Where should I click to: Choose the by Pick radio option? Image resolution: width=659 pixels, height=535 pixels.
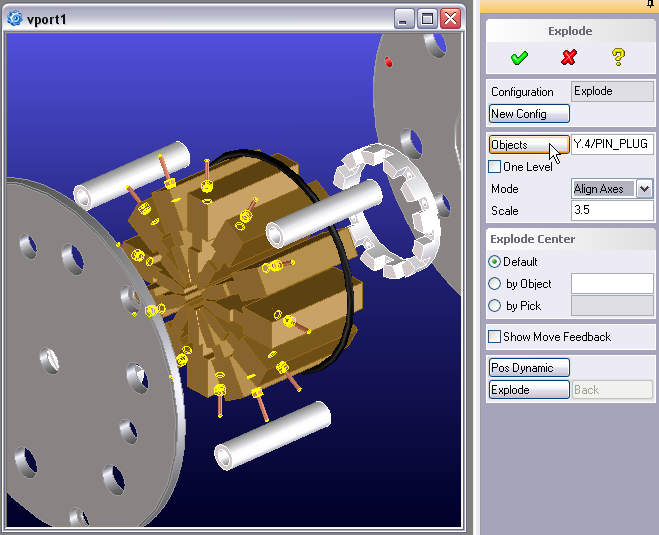click(x=495, y=306)
